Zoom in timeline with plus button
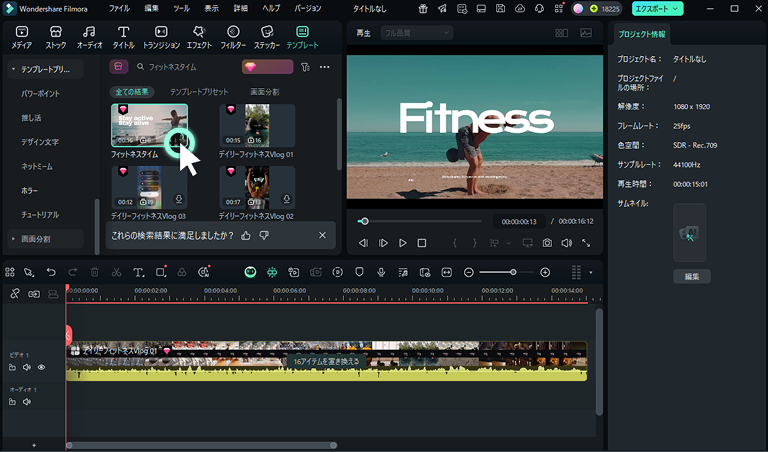Viewport: 768px width, 452px height. click(x=545, y=272)
